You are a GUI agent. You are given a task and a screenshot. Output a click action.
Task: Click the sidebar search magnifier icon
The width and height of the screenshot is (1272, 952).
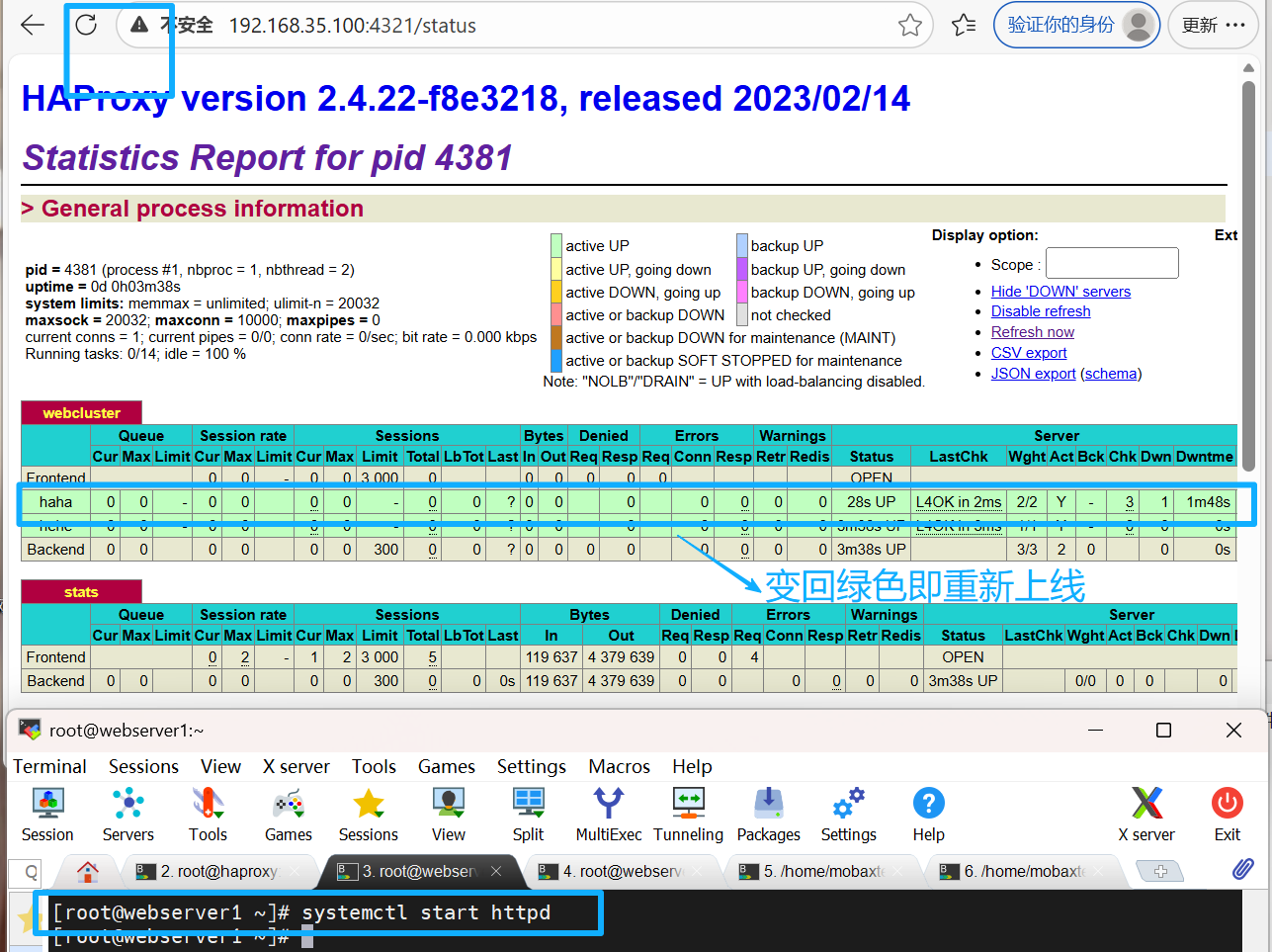click(32, 872)
